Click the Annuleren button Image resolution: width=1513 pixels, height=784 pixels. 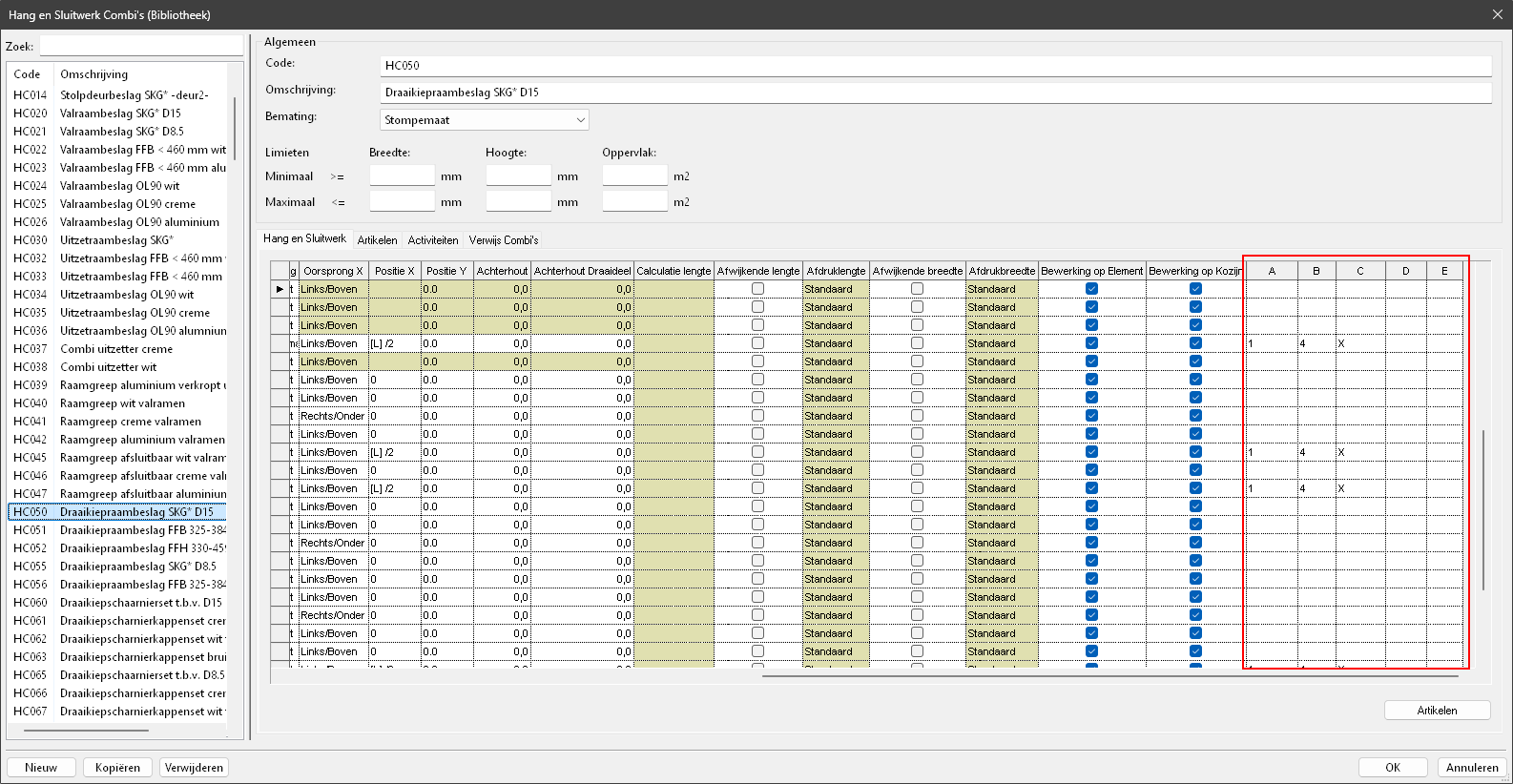pyautogui.click(x=1472, y=768)
